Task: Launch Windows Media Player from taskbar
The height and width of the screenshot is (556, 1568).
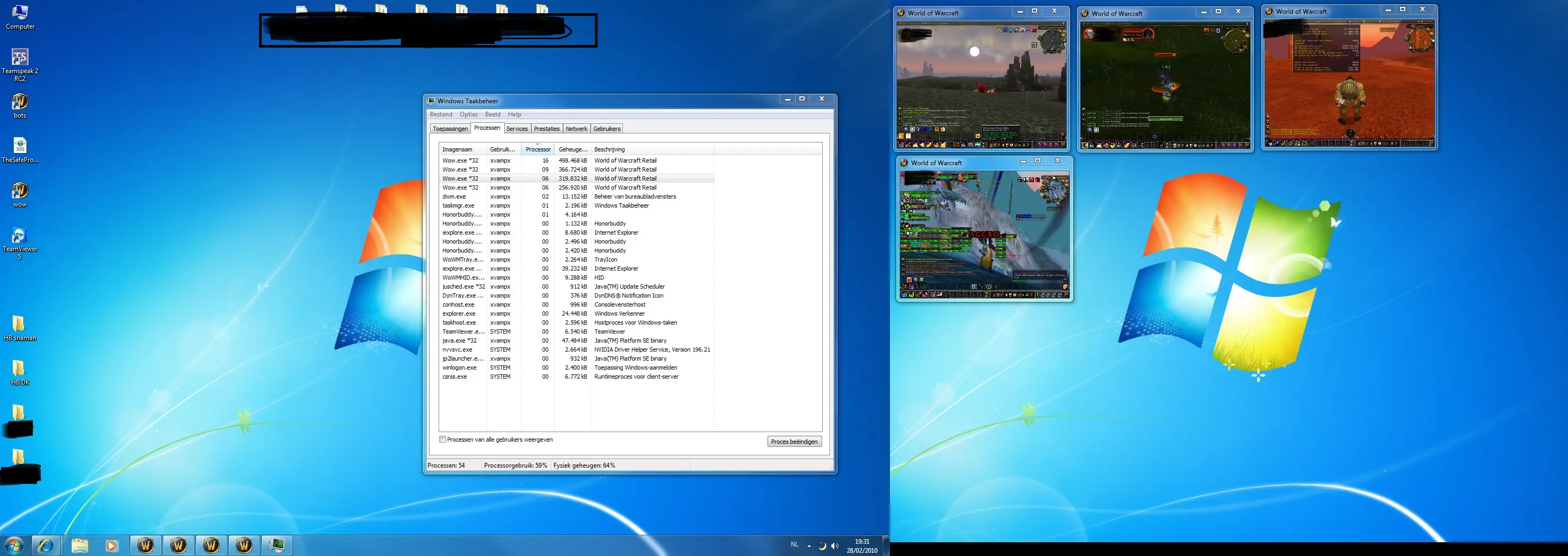Action: tap(111, 545)
